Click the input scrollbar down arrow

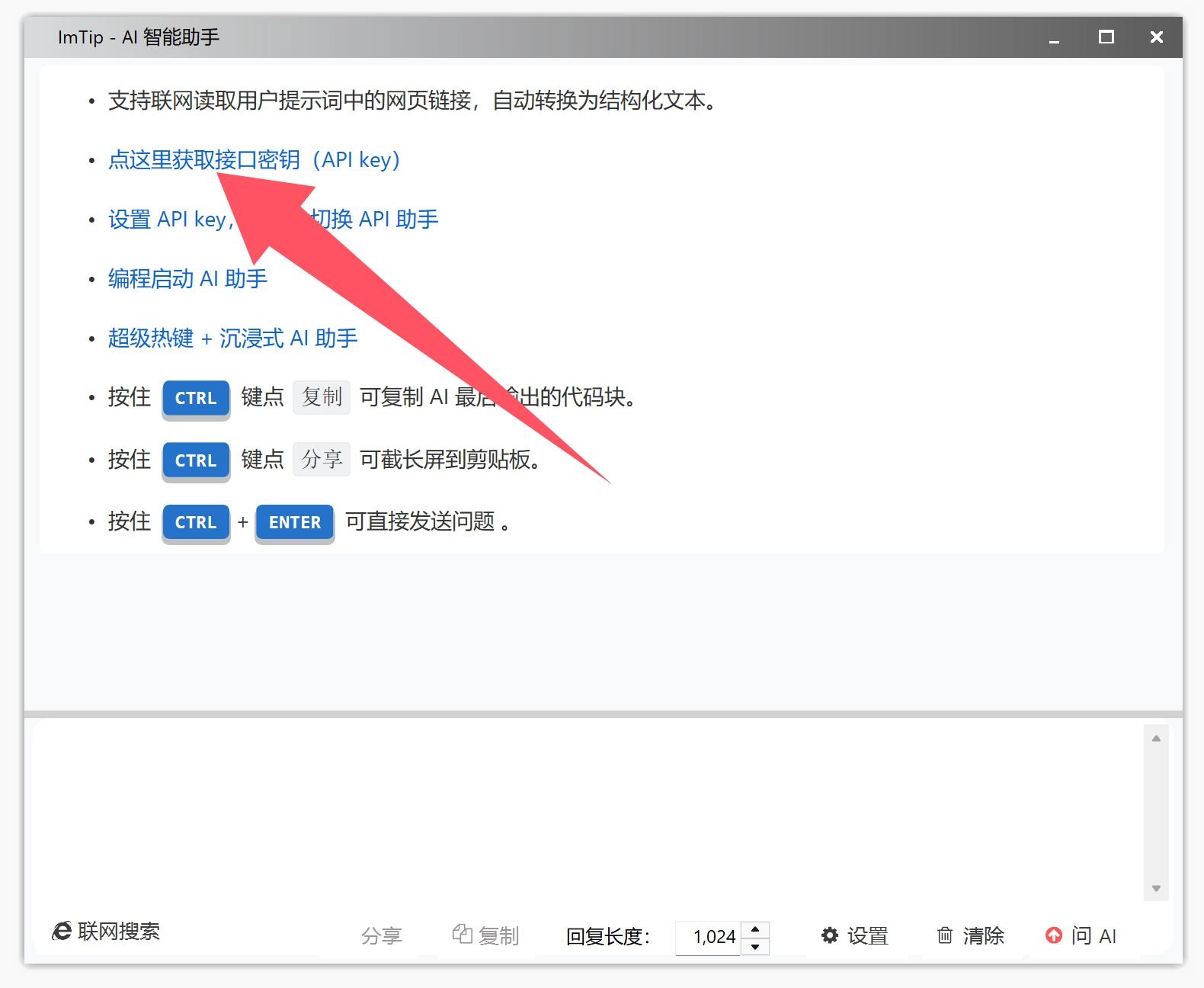[1156, 888]
